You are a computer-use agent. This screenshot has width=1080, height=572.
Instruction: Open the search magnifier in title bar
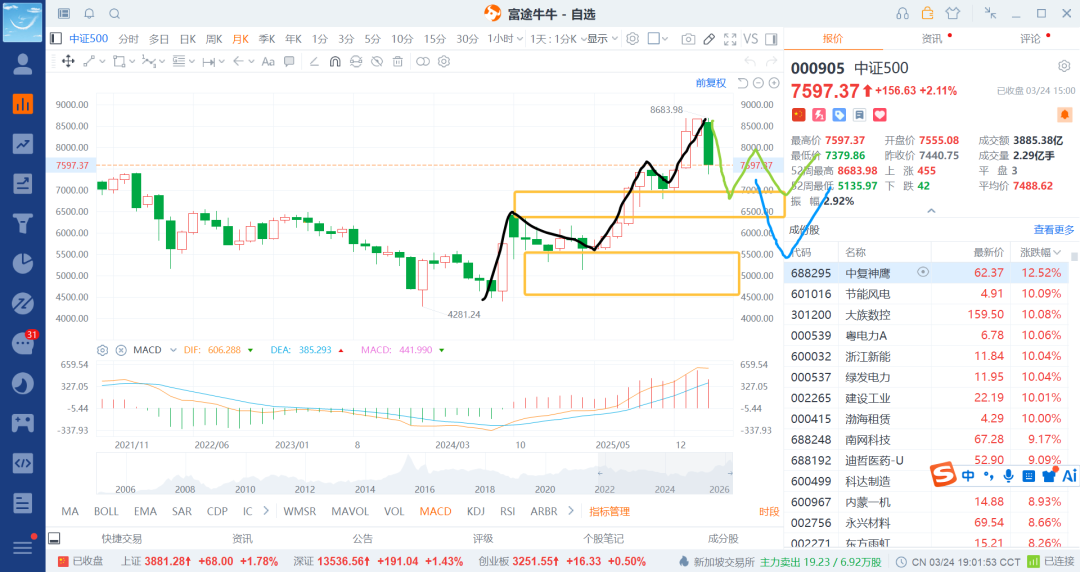pos(115,14)
